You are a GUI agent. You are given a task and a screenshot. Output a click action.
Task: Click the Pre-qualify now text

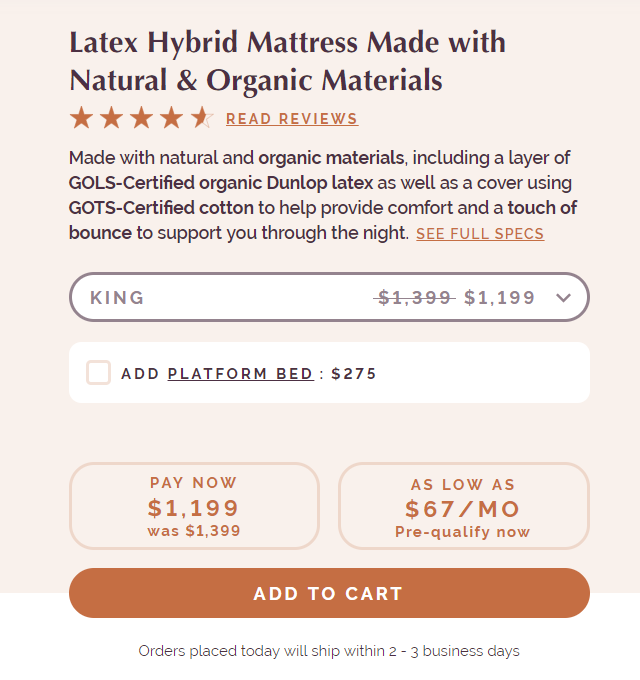click(463, 532)
